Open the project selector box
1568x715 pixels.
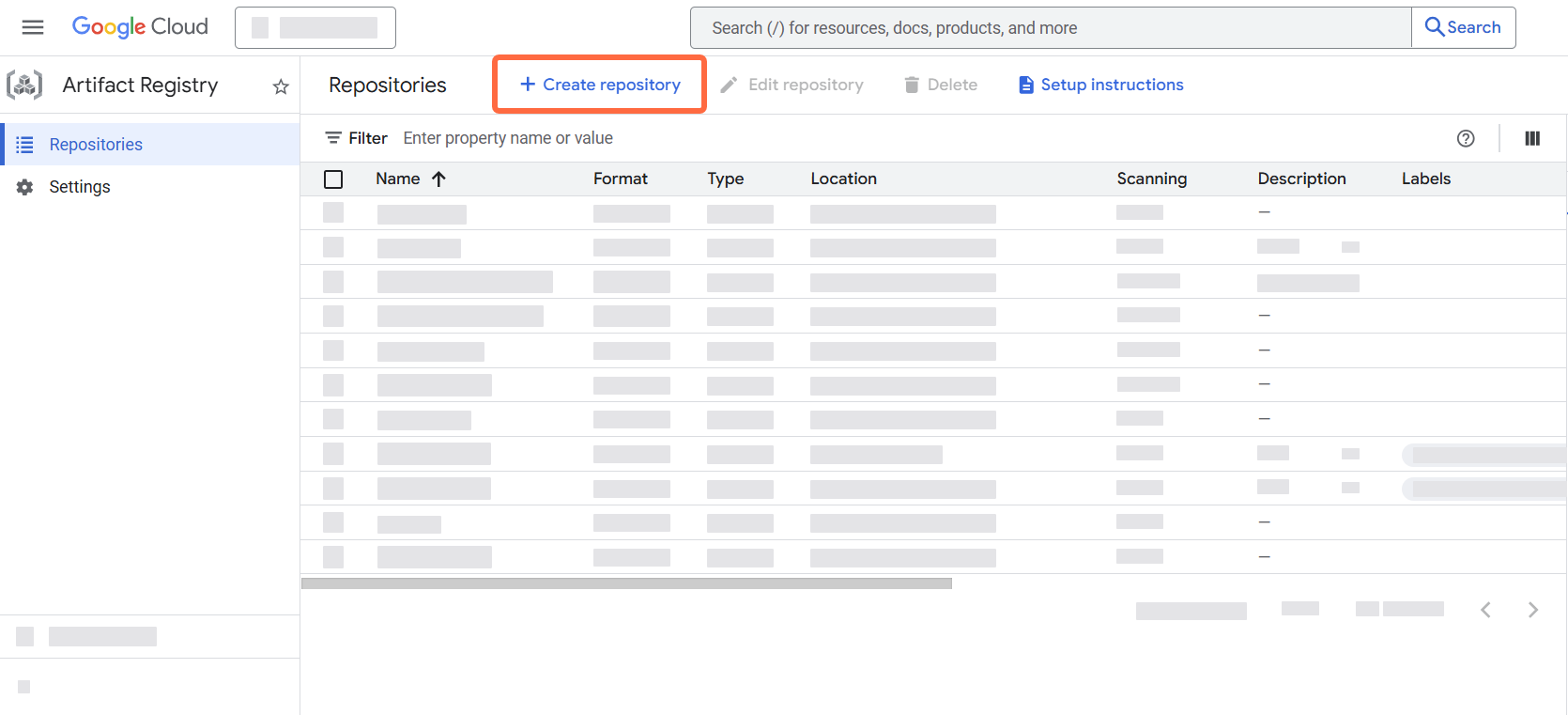point(315,27)
